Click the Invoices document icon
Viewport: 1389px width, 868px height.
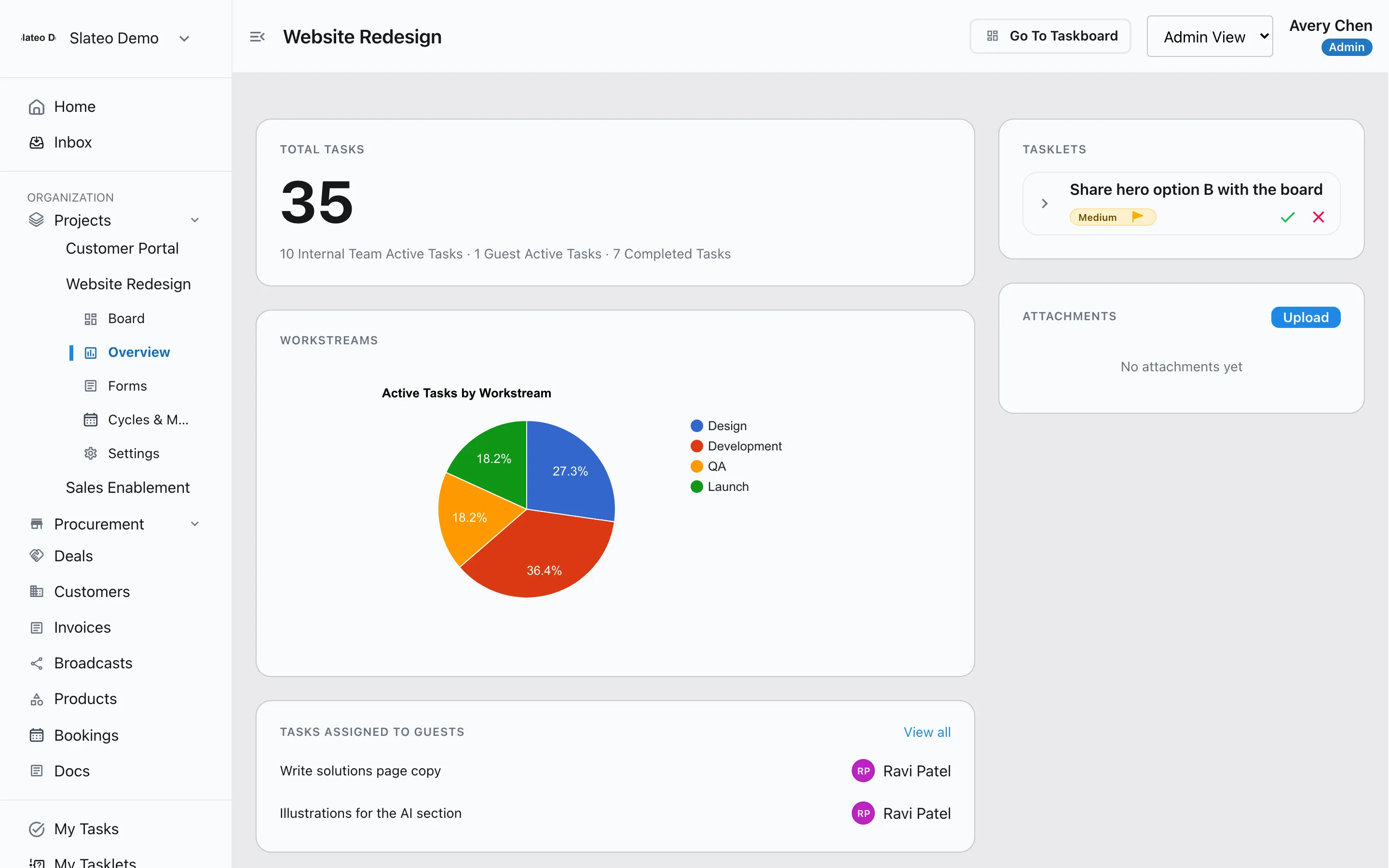pos(37,627)
